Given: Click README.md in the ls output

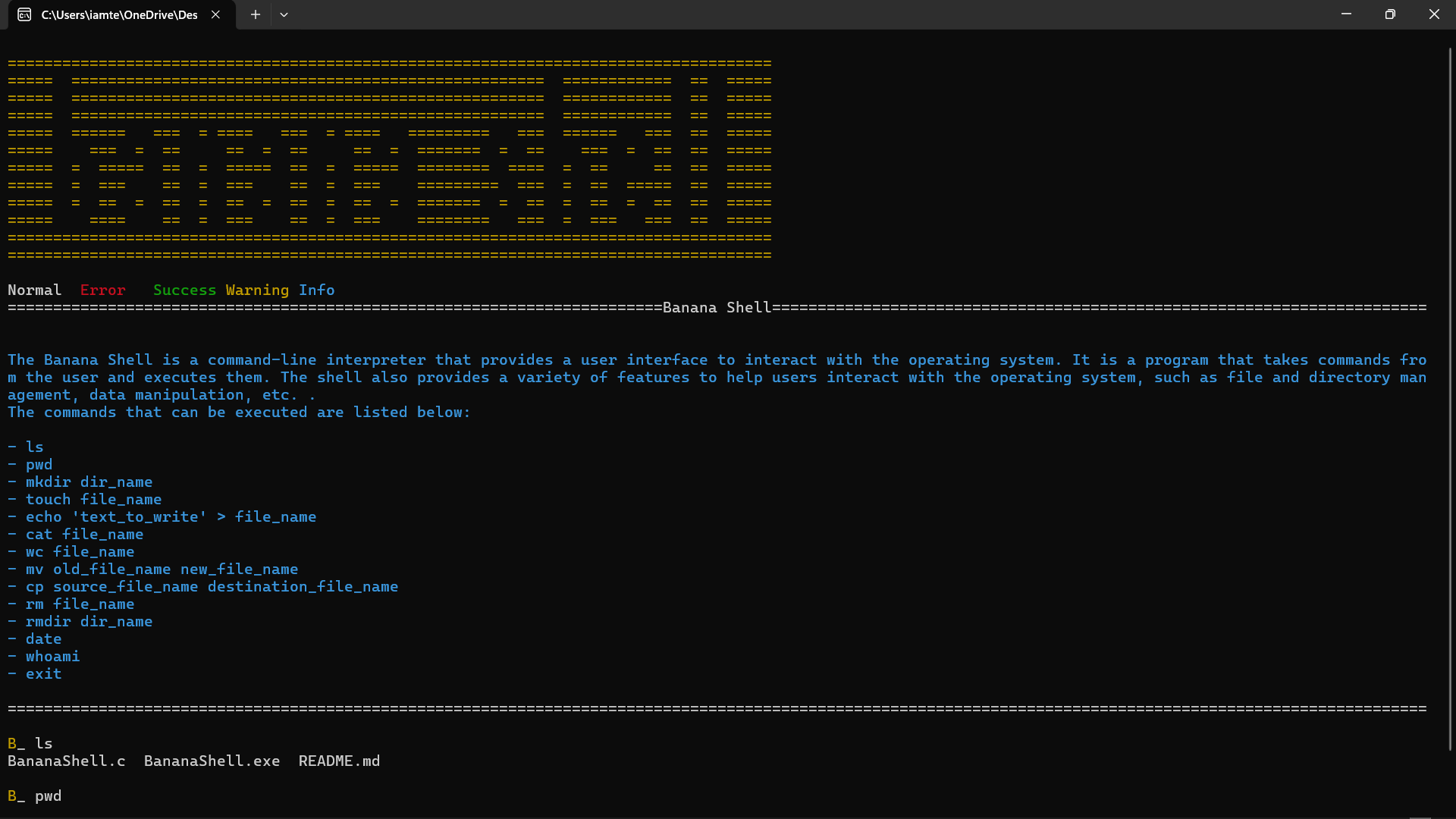Looking at the screenshot, I should pyautogui.click(x=339, y=761).
